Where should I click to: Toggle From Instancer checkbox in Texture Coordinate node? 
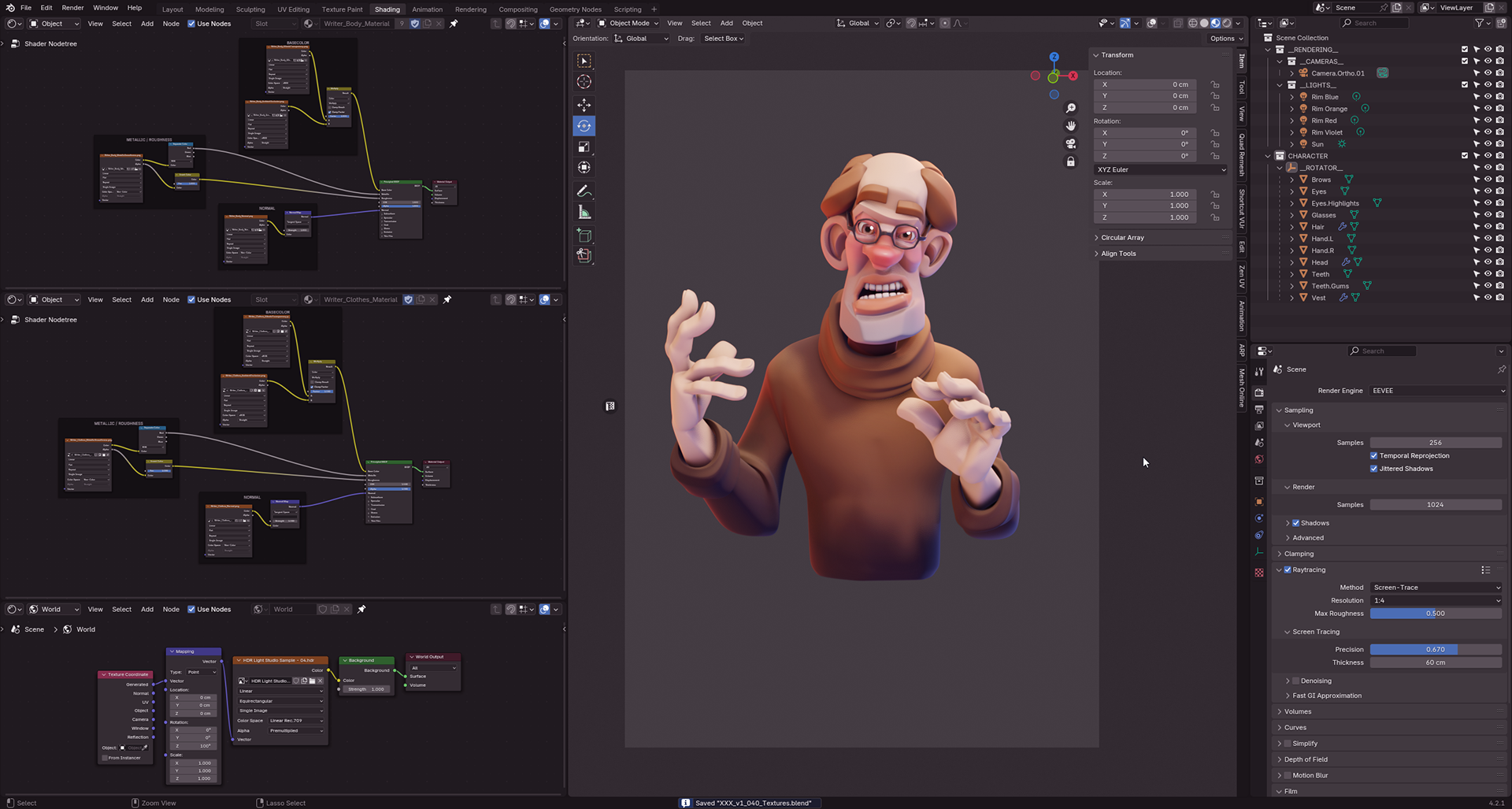pos(105,758)
